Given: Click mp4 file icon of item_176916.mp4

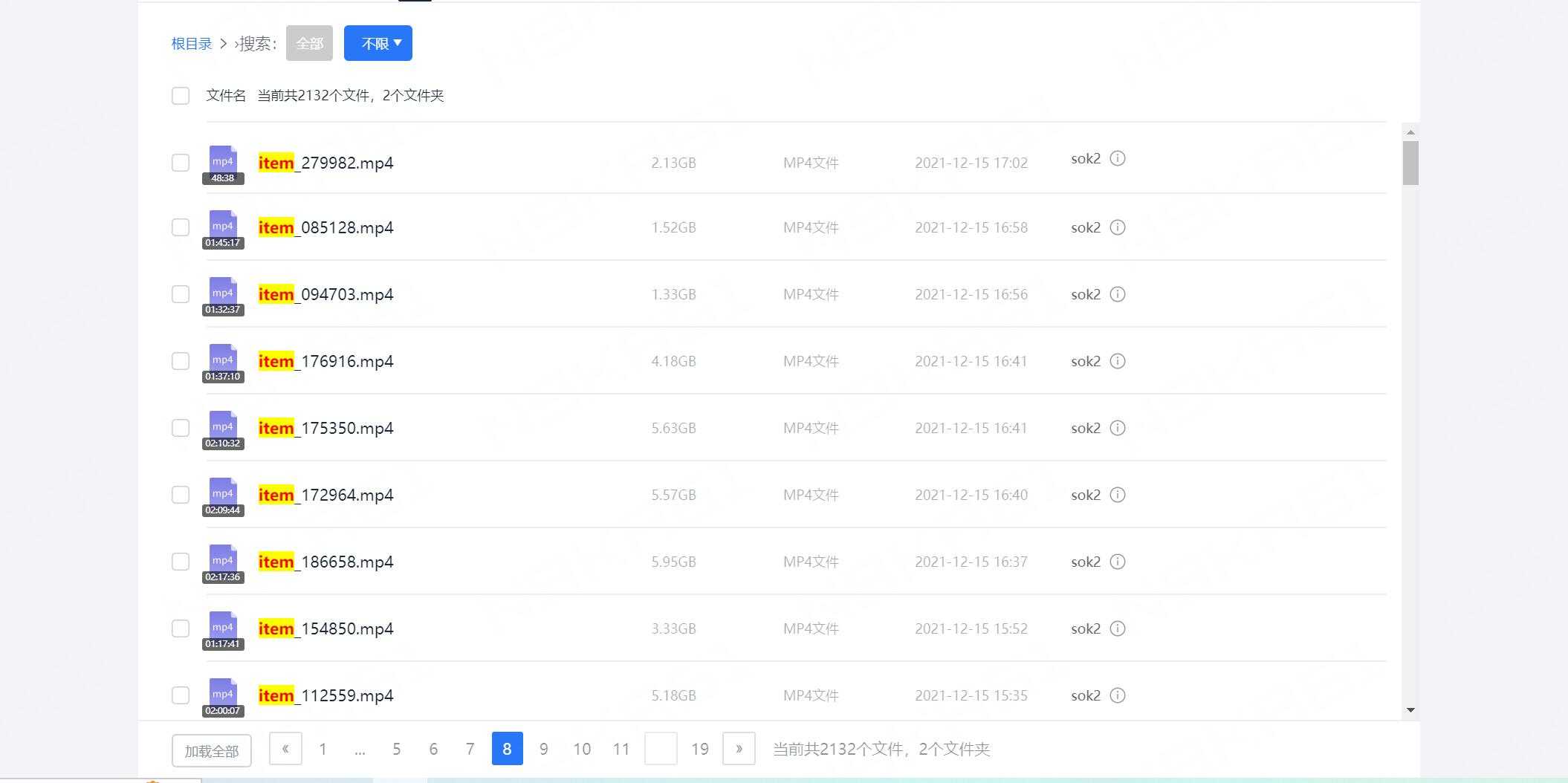Looking at the screenshot, I should pyautogui.click(x=223, y=360).
